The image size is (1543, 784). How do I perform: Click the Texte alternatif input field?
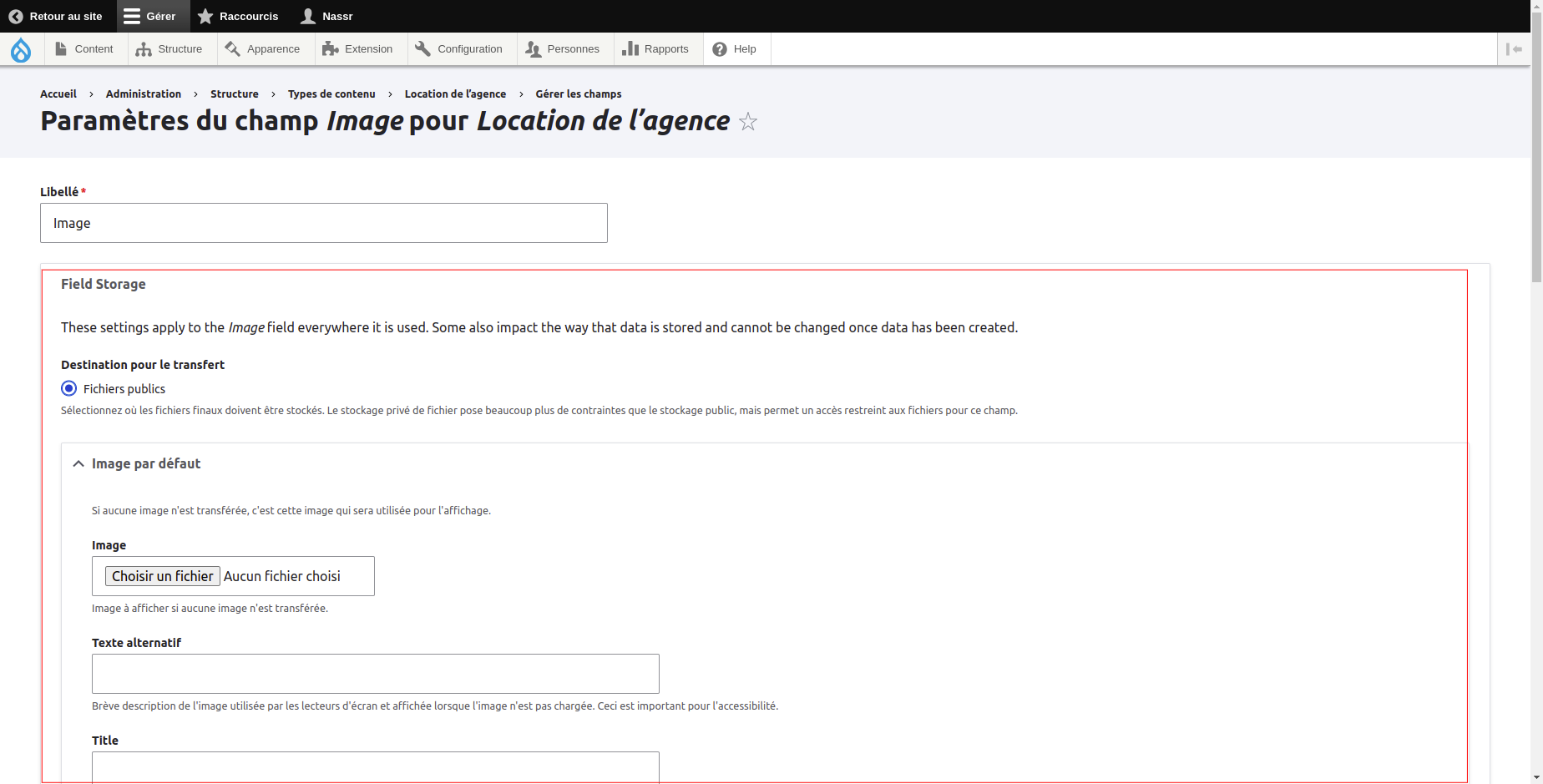tap(375, 674)
